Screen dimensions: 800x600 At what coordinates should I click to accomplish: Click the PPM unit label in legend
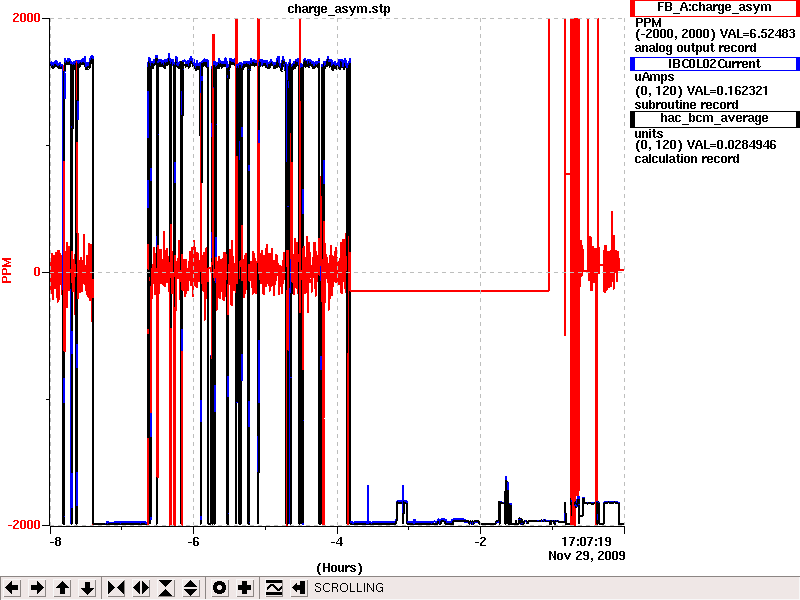(x=648, y=23)
